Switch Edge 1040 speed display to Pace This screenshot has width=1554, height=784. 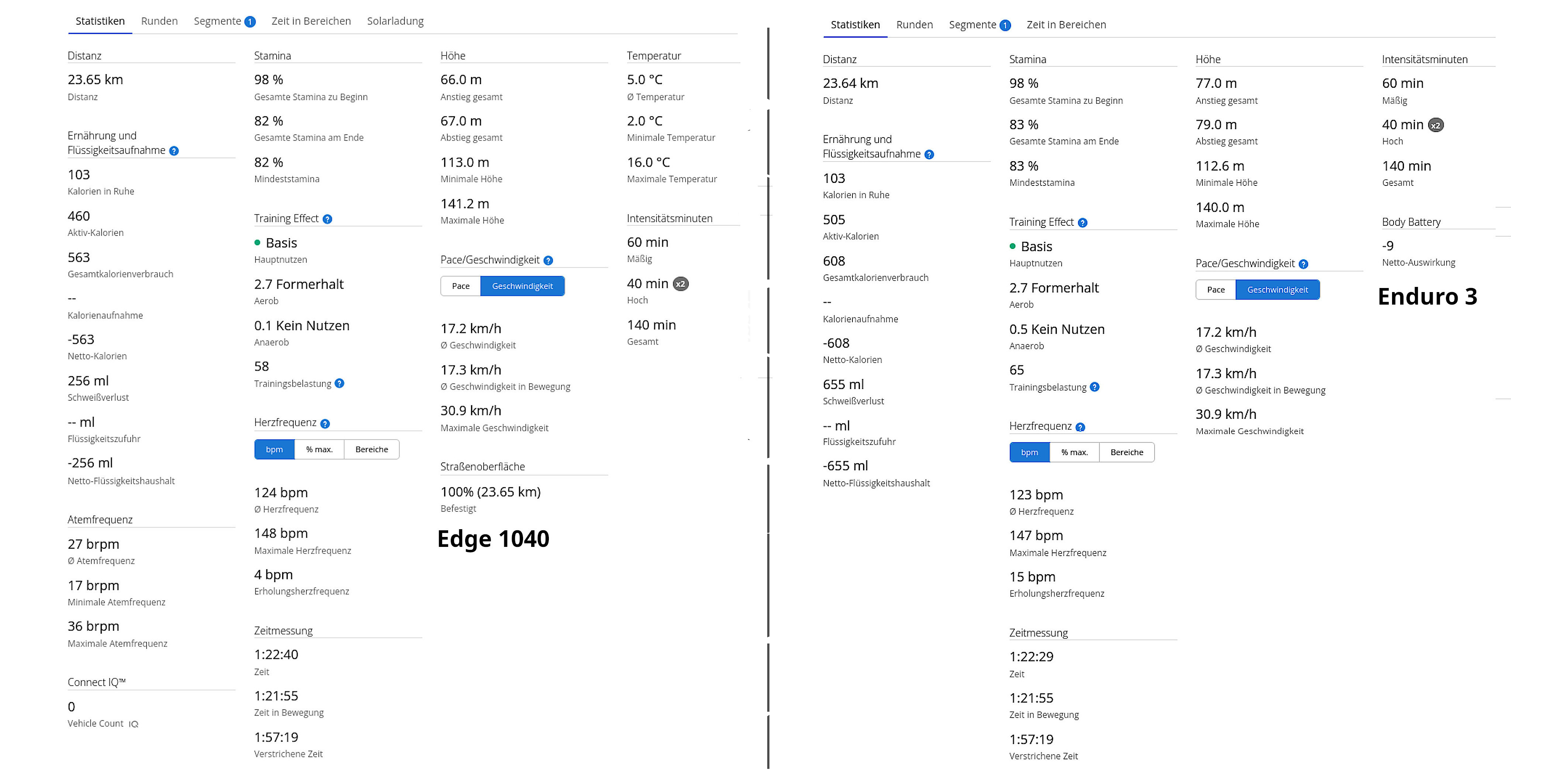tap(461, 287)
